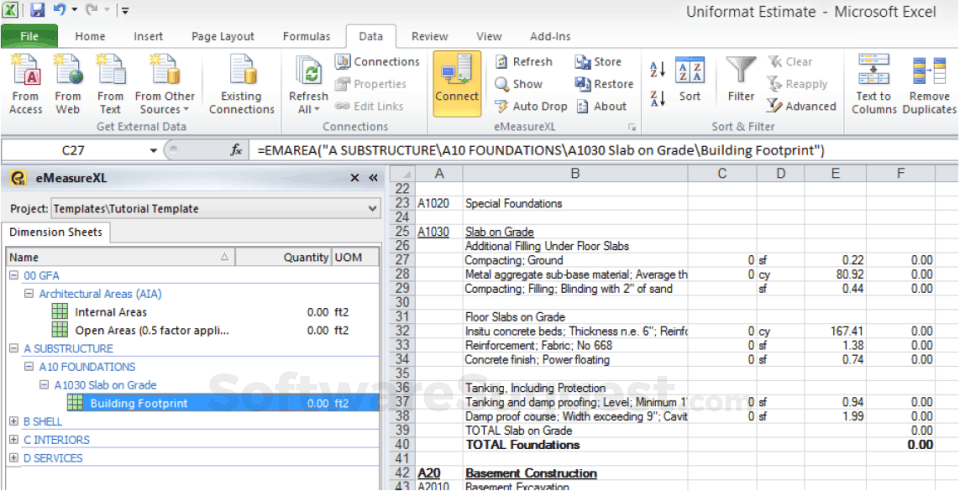Switch to the Formulas ribbon tab
This screenshot has width=960, height=491.
[x=306, y=37]
